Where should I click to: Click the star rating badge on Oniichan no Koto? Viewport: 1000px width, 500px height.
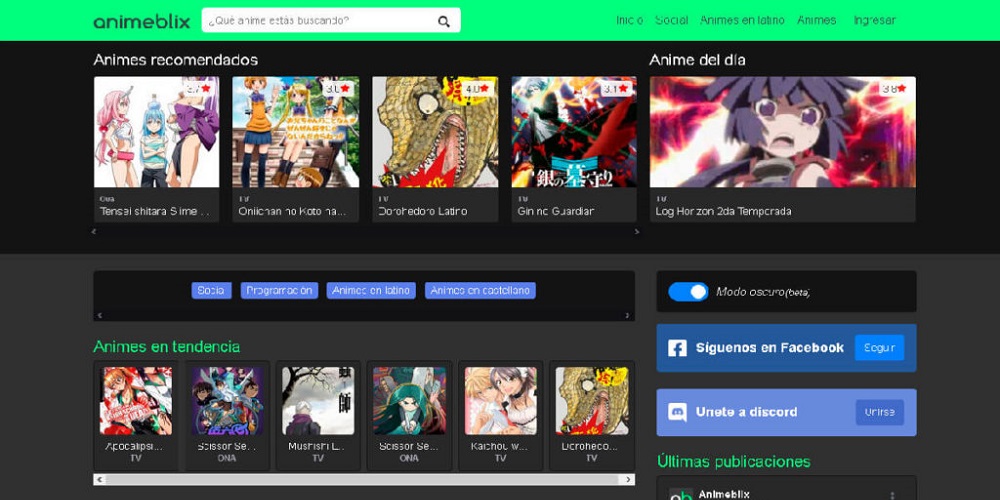coord(337,89)
